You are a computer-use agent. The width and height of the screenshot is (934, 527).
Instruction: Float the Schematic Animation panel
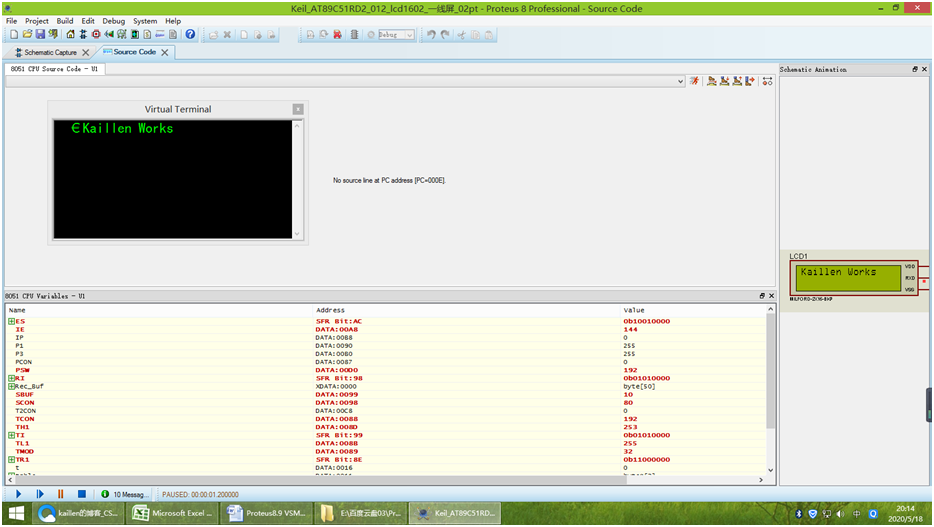point(915,69)
